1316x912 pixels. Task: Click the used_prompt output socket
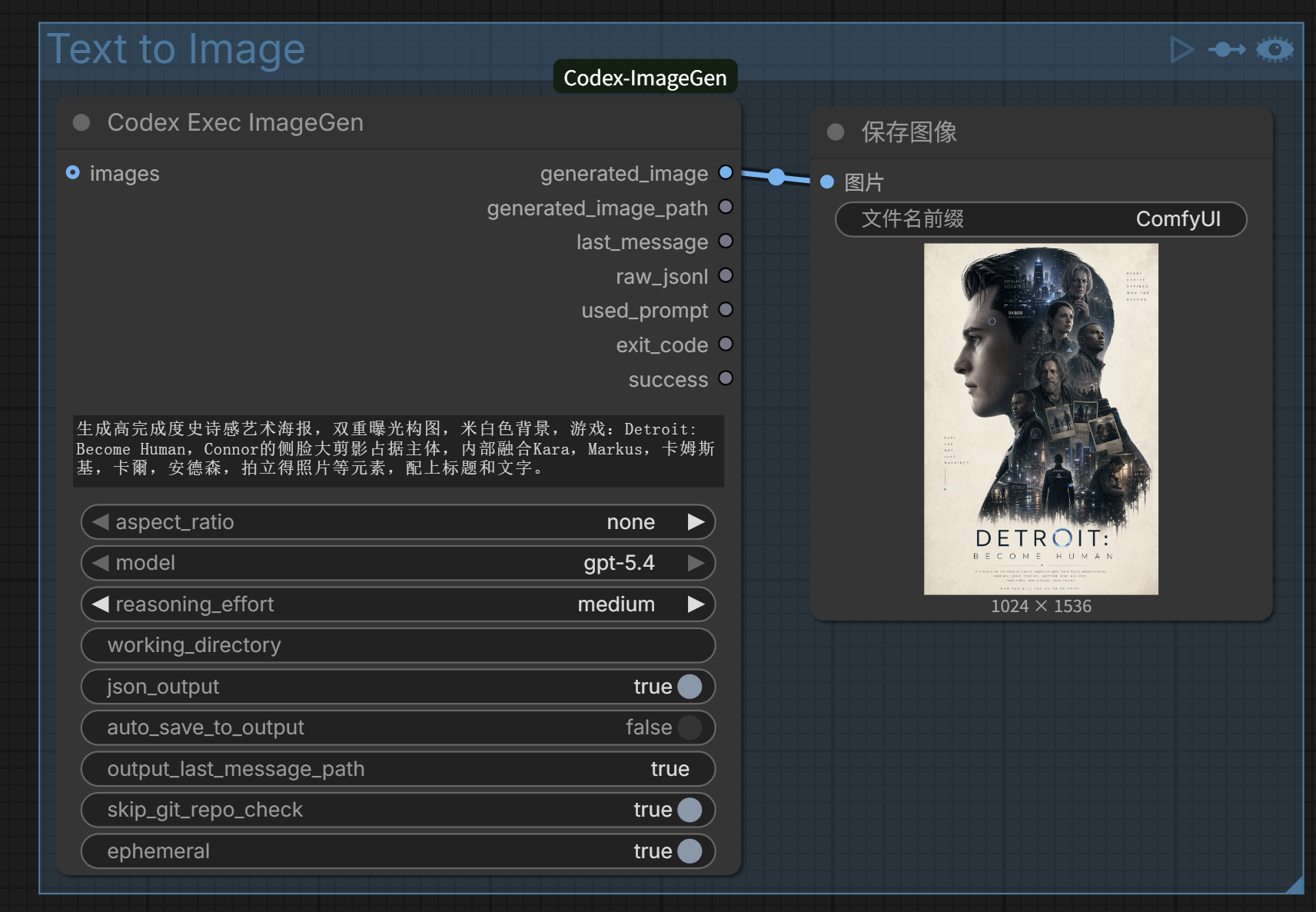[x=726, y=310]
